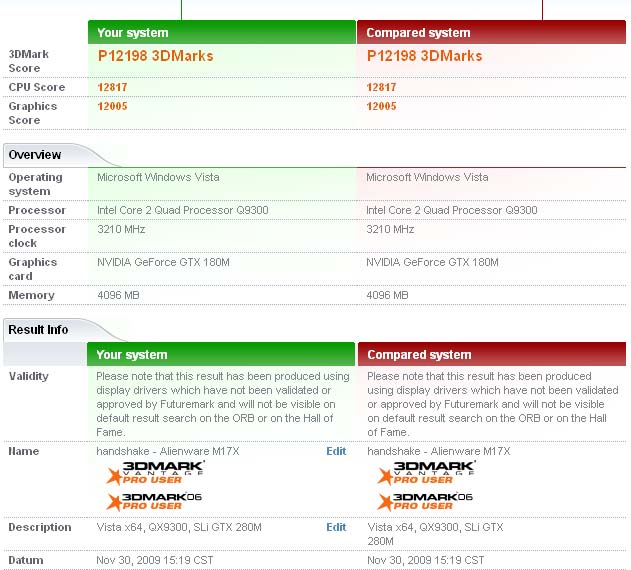The height and width of the screenshot is (570, 631).
Task: Click 'Graphics card' row label
Action: [x=33, y=269]
